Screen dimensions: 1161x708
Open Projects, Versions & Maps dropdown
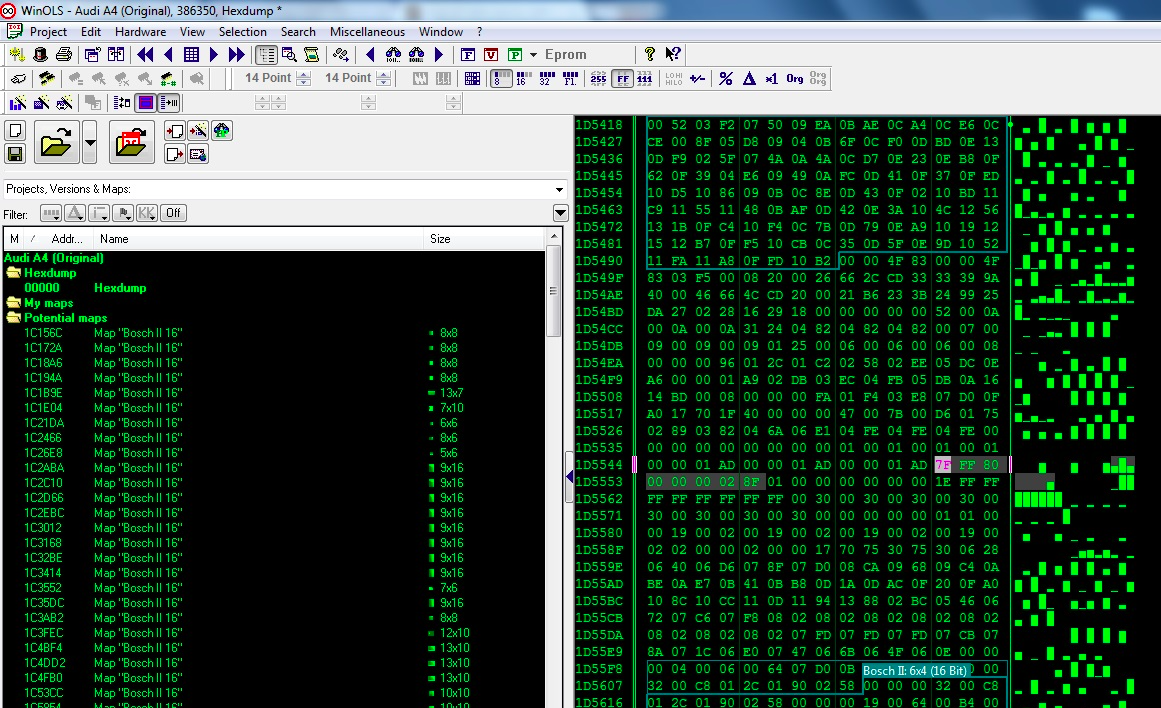click(559, 190)
